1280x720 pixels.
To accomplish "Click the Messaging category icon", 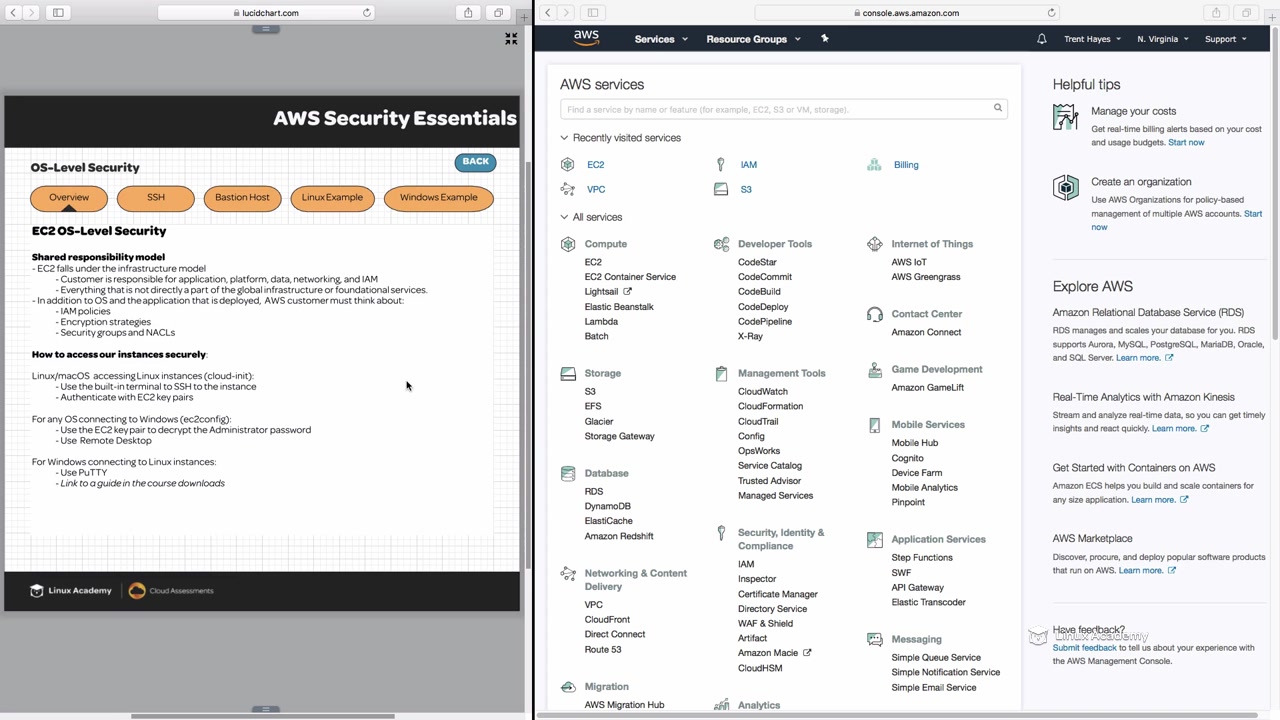I will coord(875,639).
